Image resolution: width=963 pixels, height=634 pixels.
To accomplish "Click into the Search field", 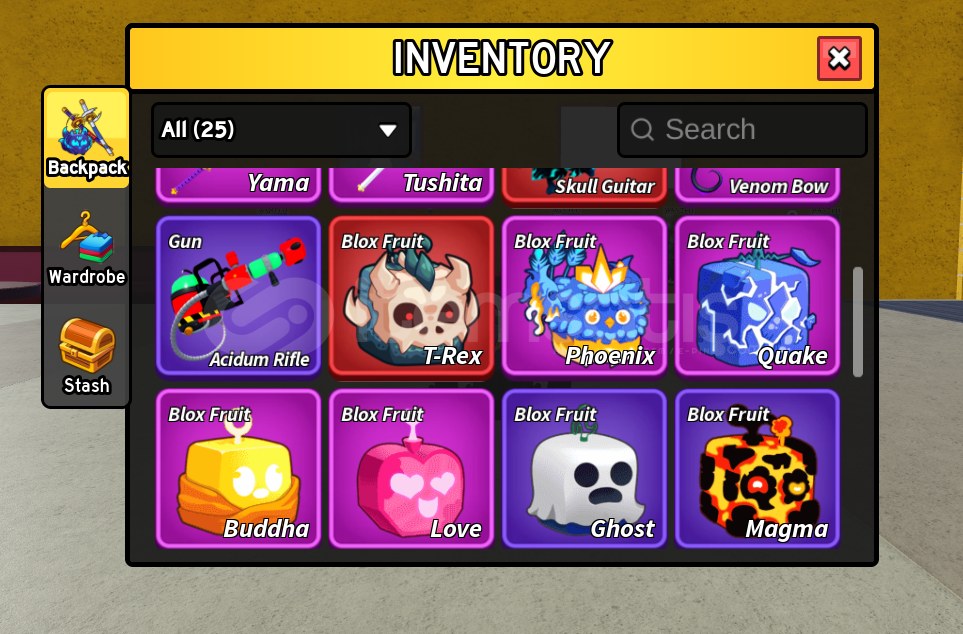I will click(x=742, y=130).
